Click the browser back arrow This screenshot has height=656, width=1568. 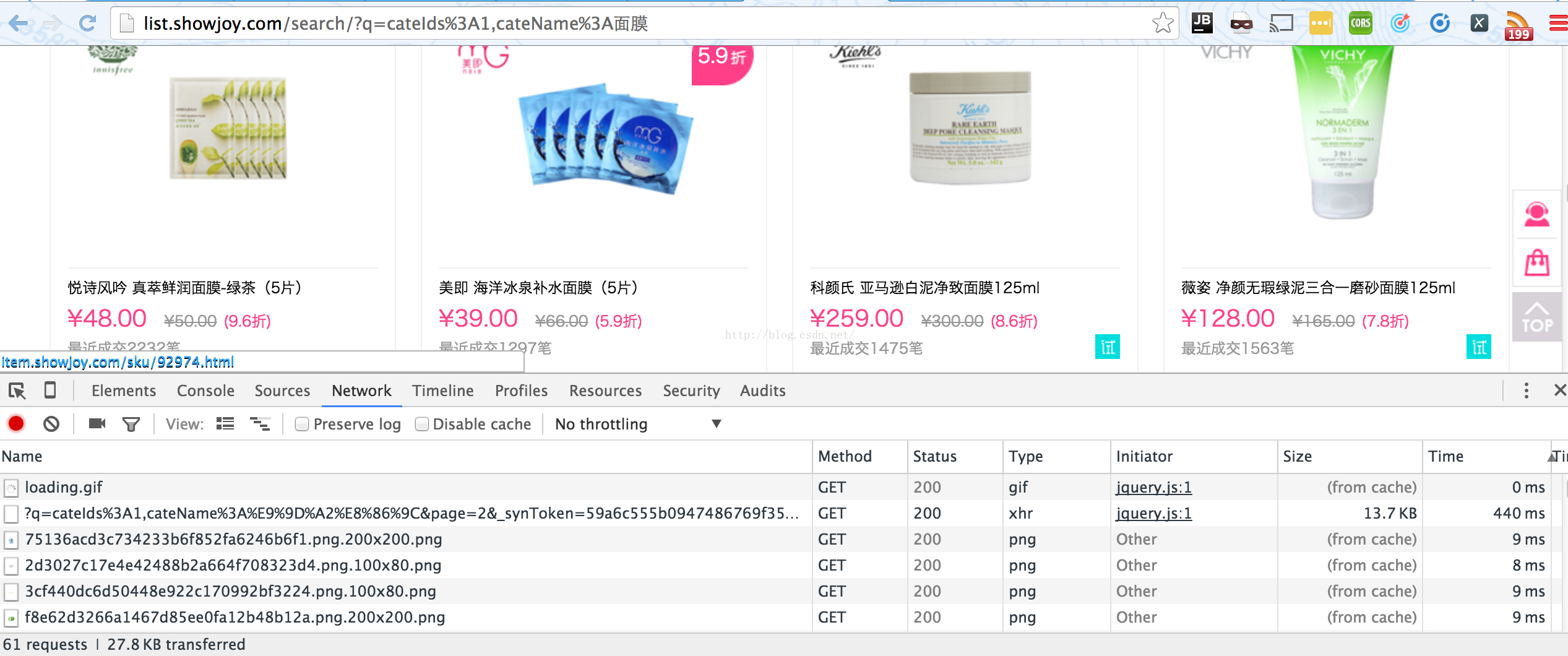pyautogui.click(x=19, y=24)
